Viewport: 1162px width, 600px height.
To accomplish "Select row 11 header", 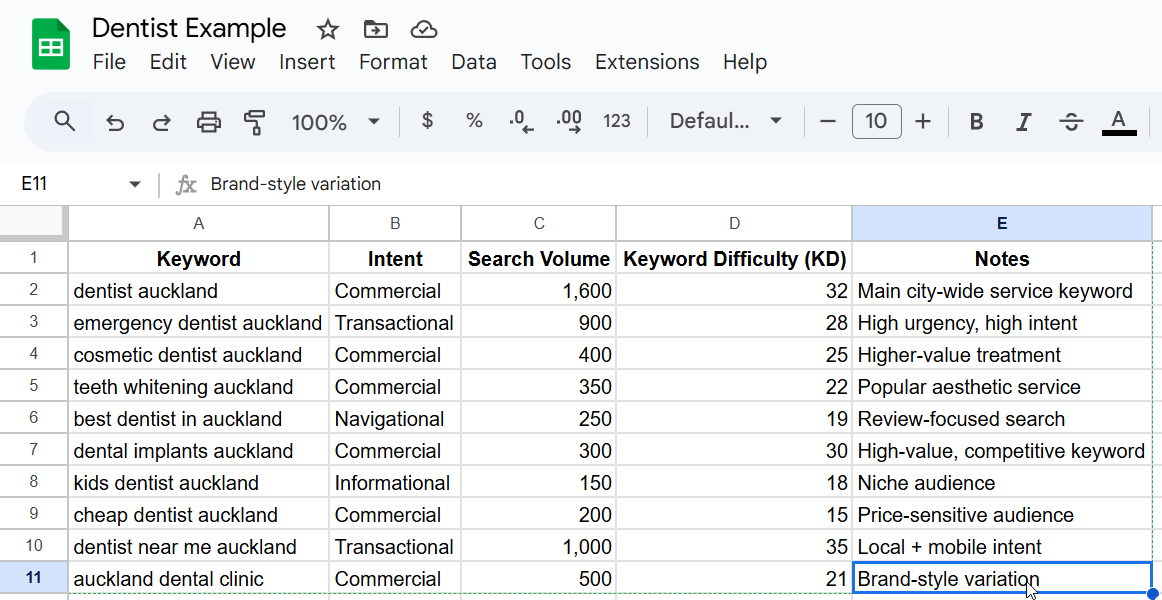I will (33, 579).
